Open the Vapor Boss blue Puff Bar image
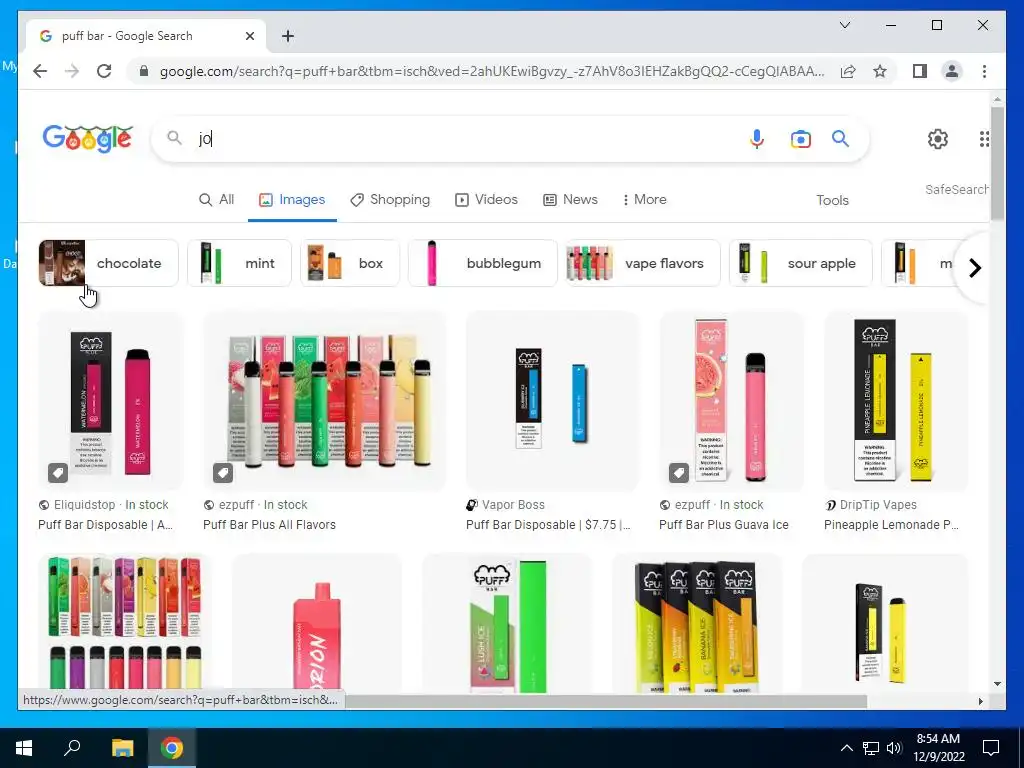This screenshot has width=1024, height=768. pyautogui.click(x=552, y=400)
